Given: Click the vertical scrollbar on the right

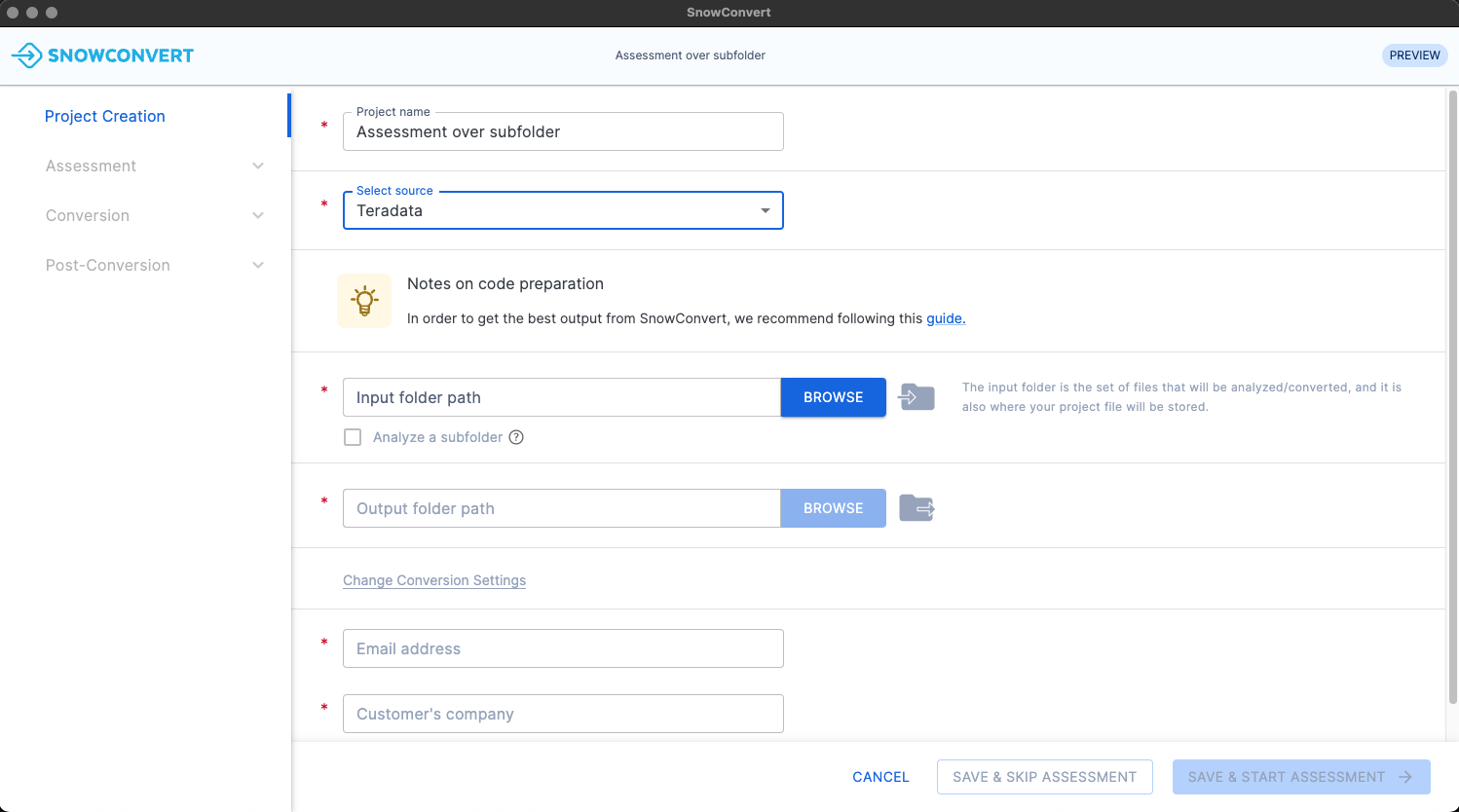Looking at the screenshot, I should (x=1452, y=389).
